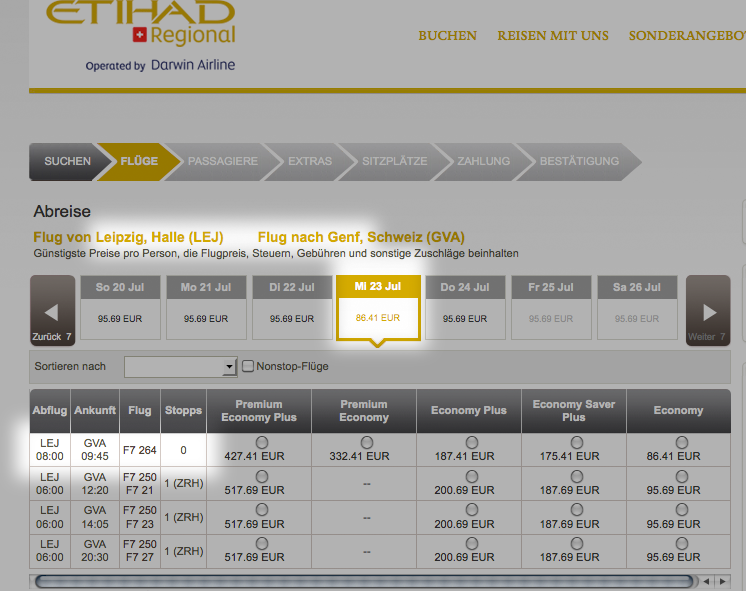
Task: Go back to the SUCHEN step
Action: click(67, 161)
